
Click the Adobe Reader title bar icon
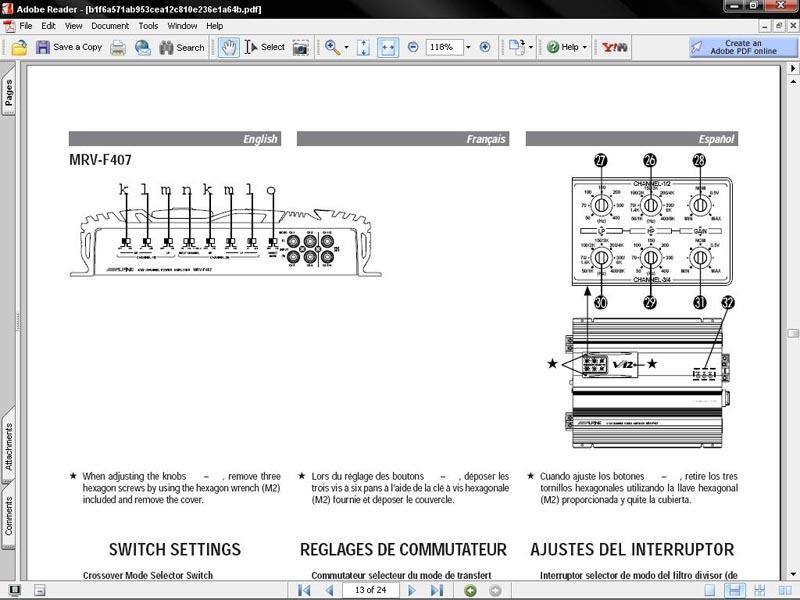click(x=7, y=8)
